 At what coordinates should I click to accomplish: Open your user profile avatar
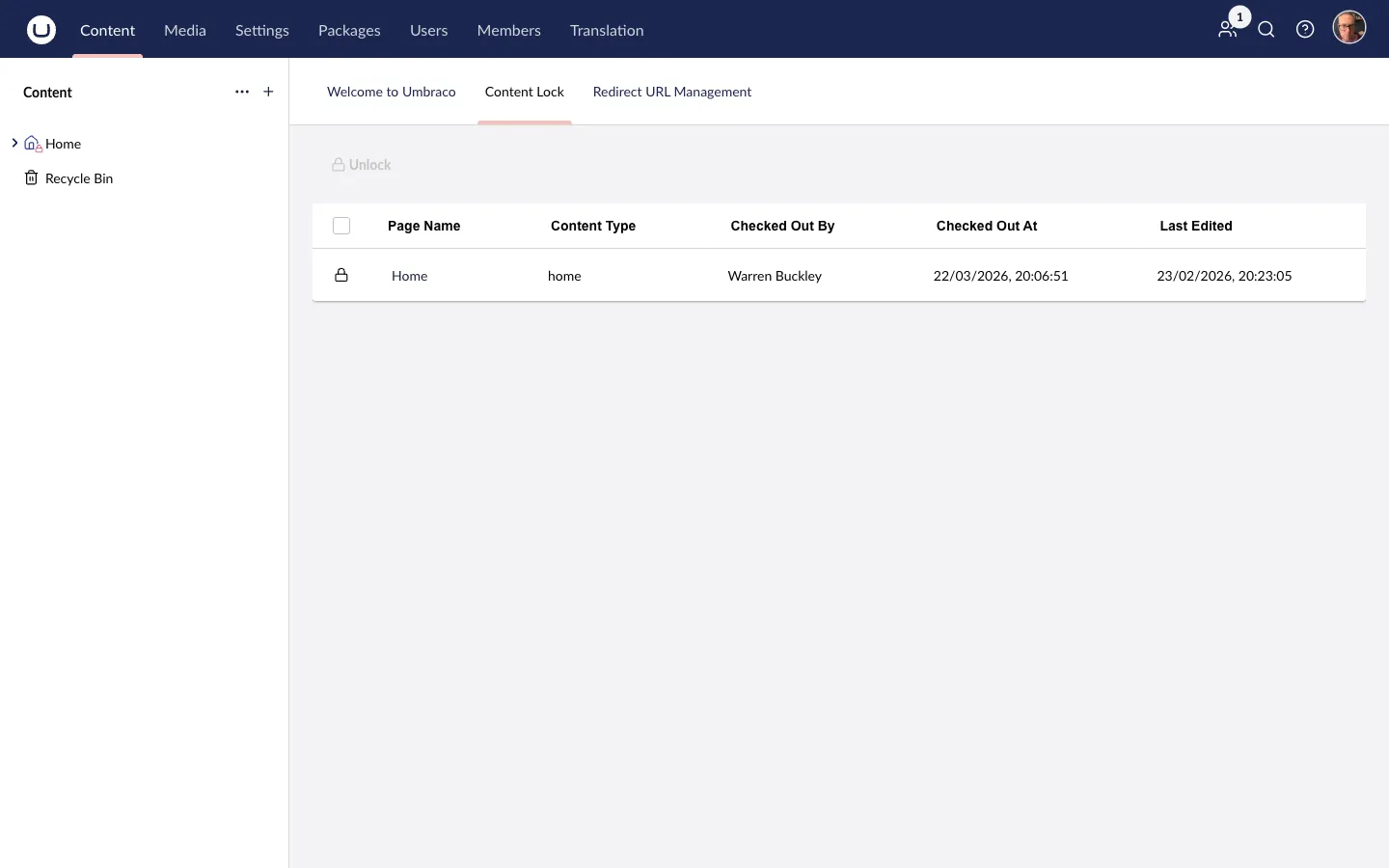(1348, 27)
